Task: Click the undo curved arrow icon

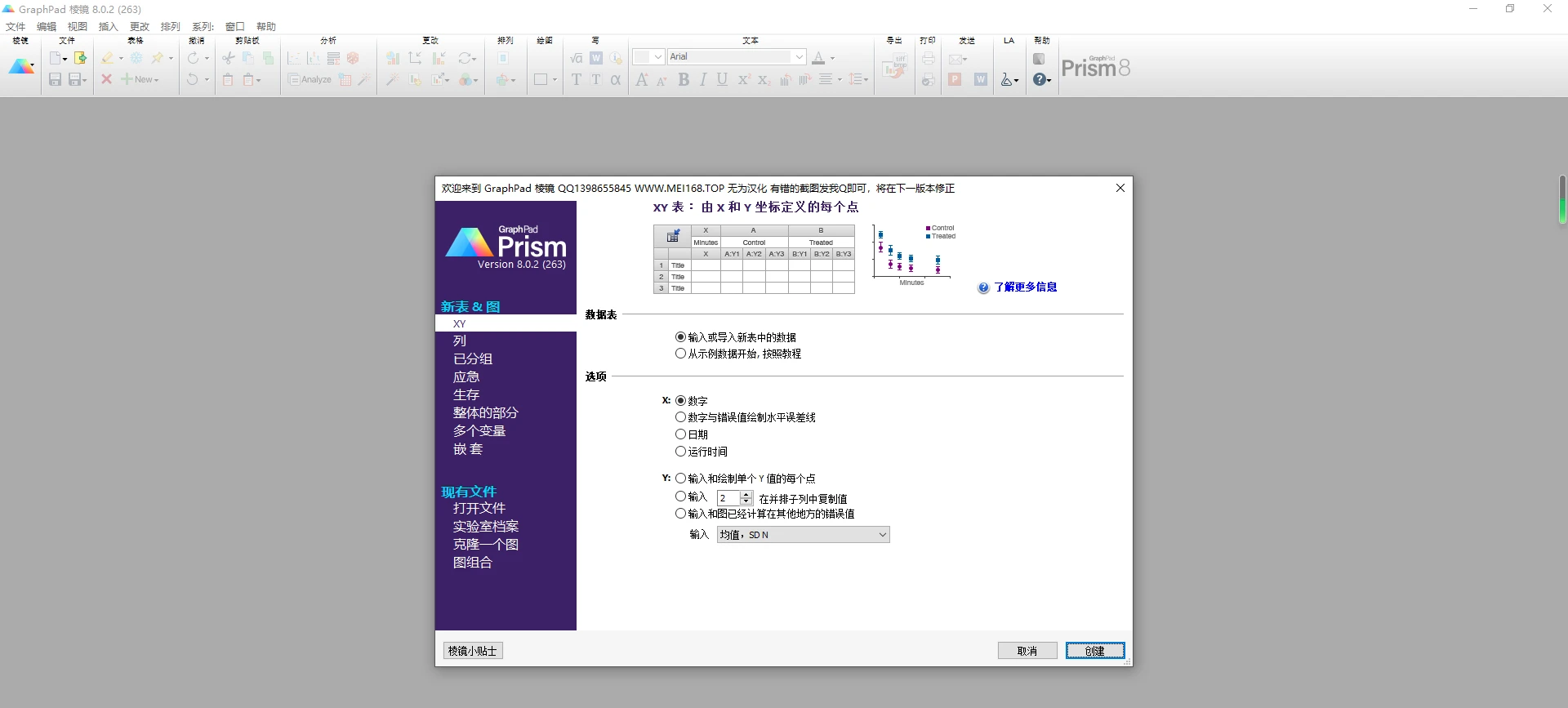Action: pyautogui.click(x=193, y=79)
